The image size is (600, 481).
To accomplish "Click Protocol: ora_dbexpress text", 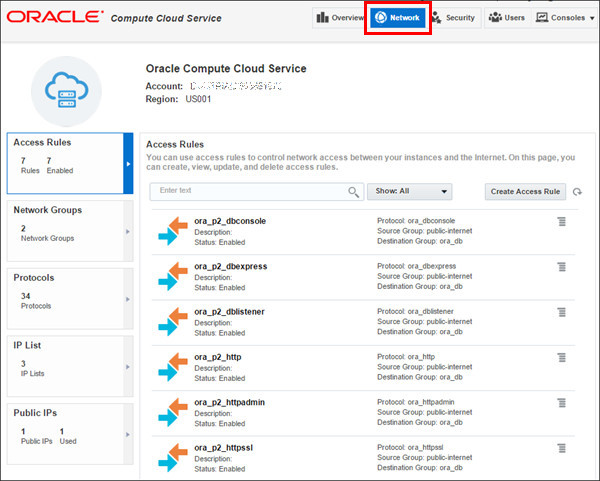I will coord(416,266).
